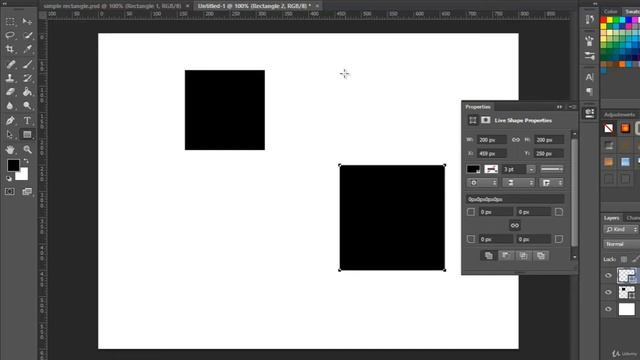Image resolution: width=640 pixels, height=360 pixels.
Task: Open the stroke width dropdown
Action: 531,169
